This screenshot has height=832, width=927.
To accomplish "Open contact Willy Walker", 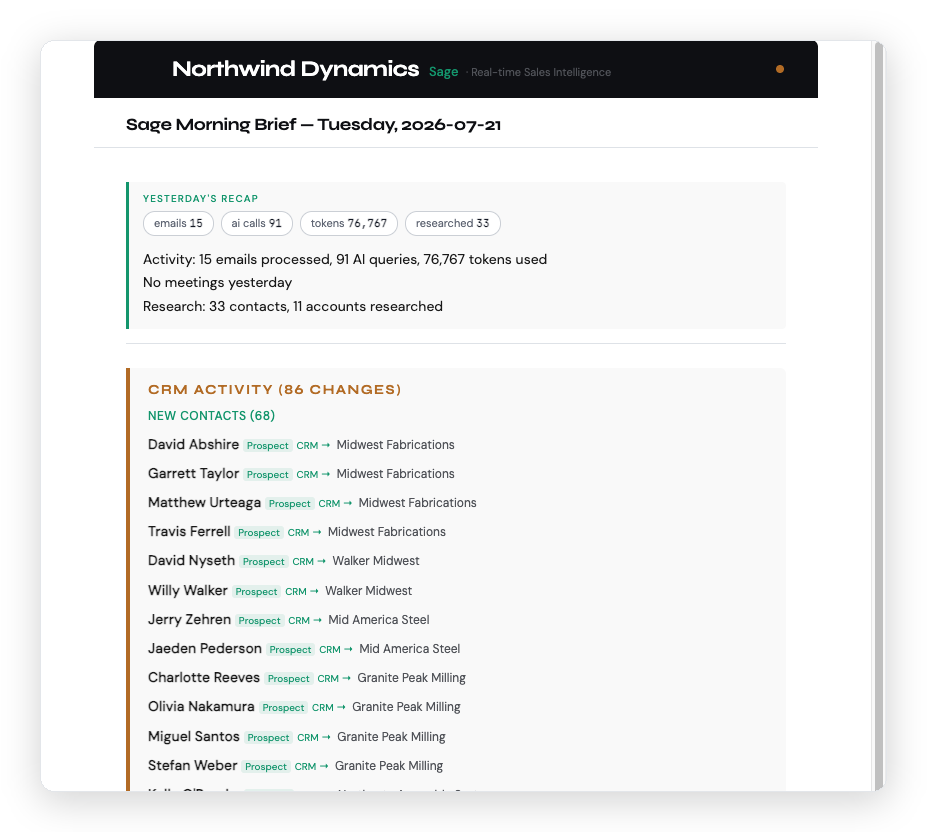I will tap(187, 591).
